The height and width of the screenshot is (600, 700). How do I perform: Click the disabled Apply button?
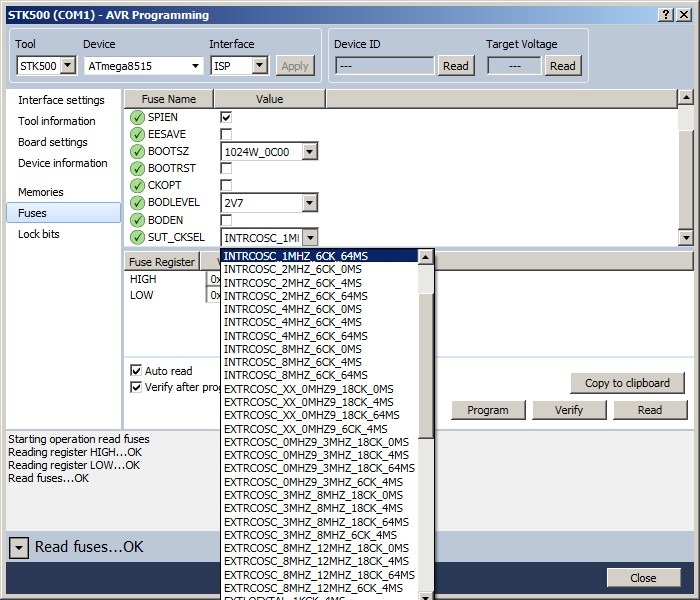click(x=295, y=66)
